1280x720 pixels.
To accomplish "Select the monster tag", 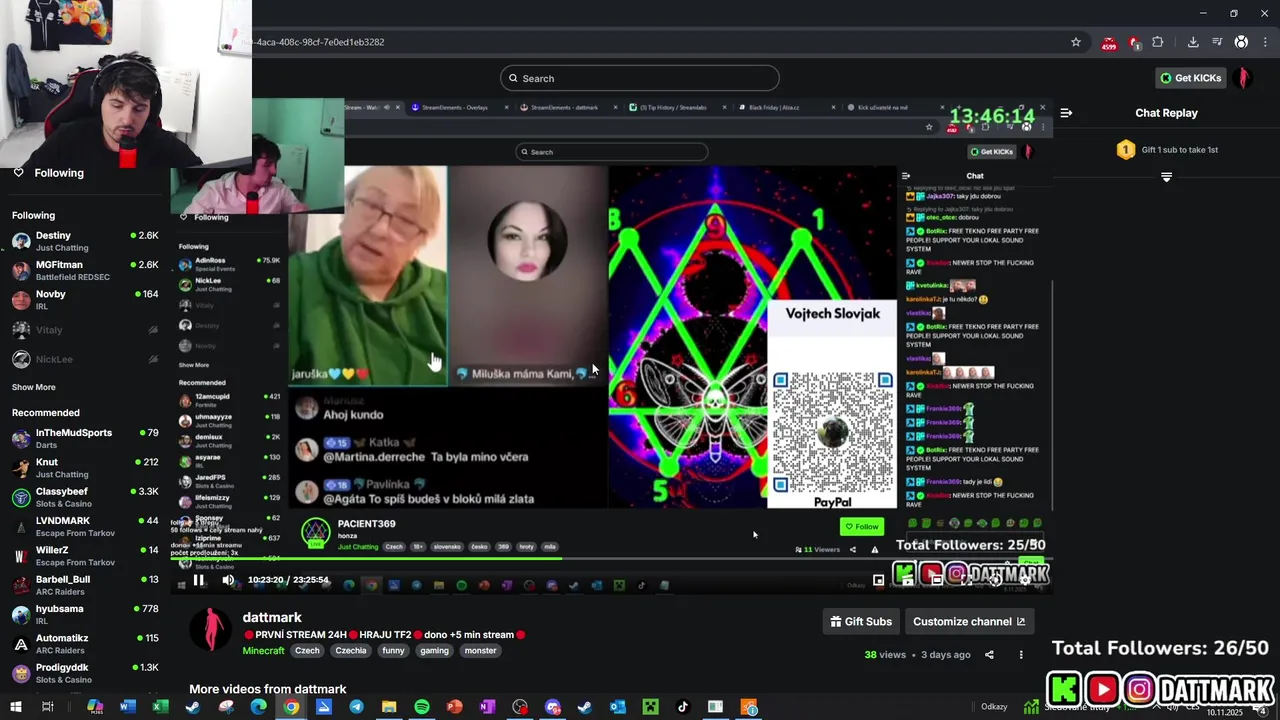I will (480, 650).
